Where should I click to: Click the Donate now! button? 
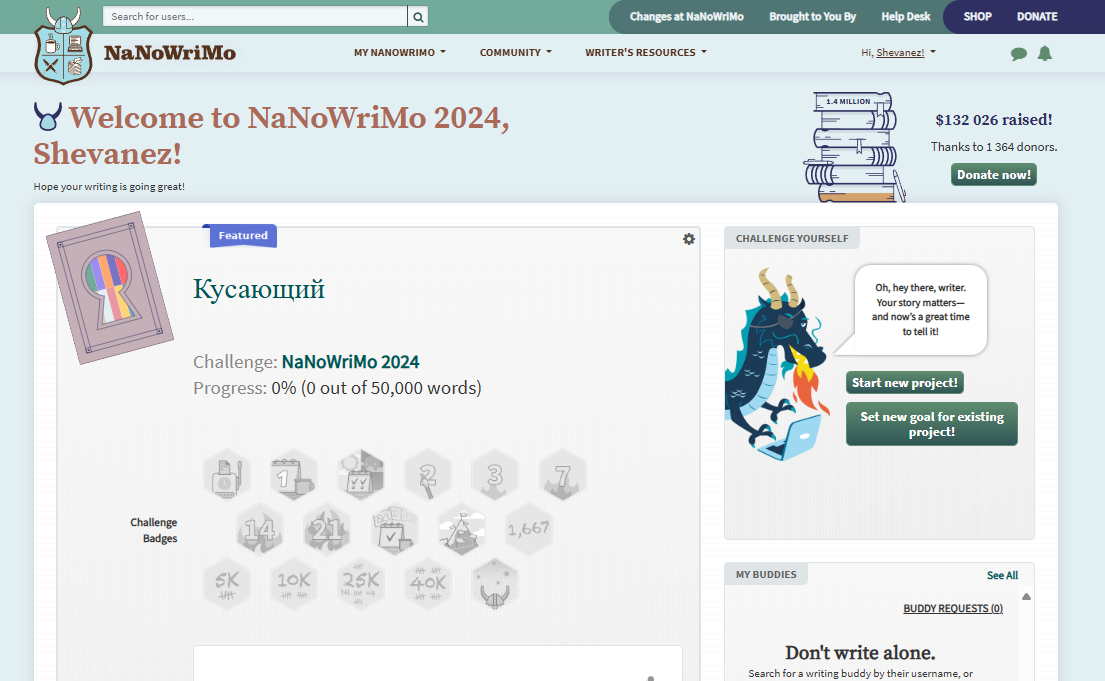click(x=994, y=174)
